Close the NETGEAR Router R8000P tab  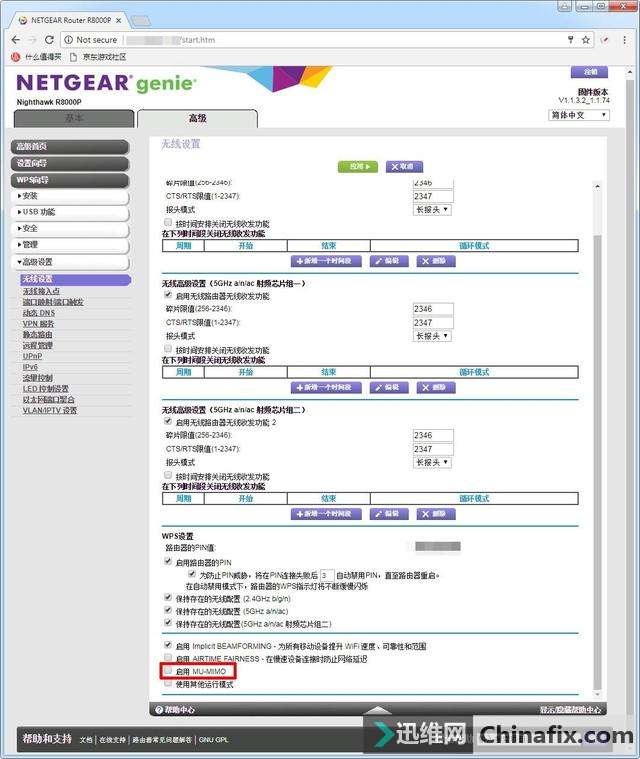pos(118,20)
